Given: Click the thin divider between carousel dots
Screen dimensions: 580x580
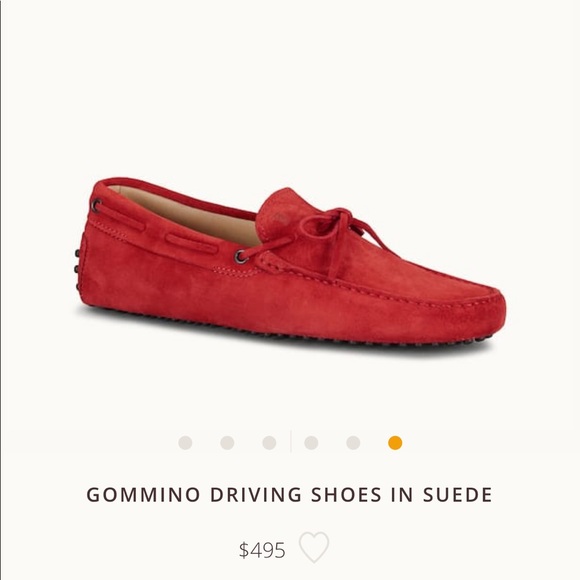Looking at the screenshot, I should [291, 442].
